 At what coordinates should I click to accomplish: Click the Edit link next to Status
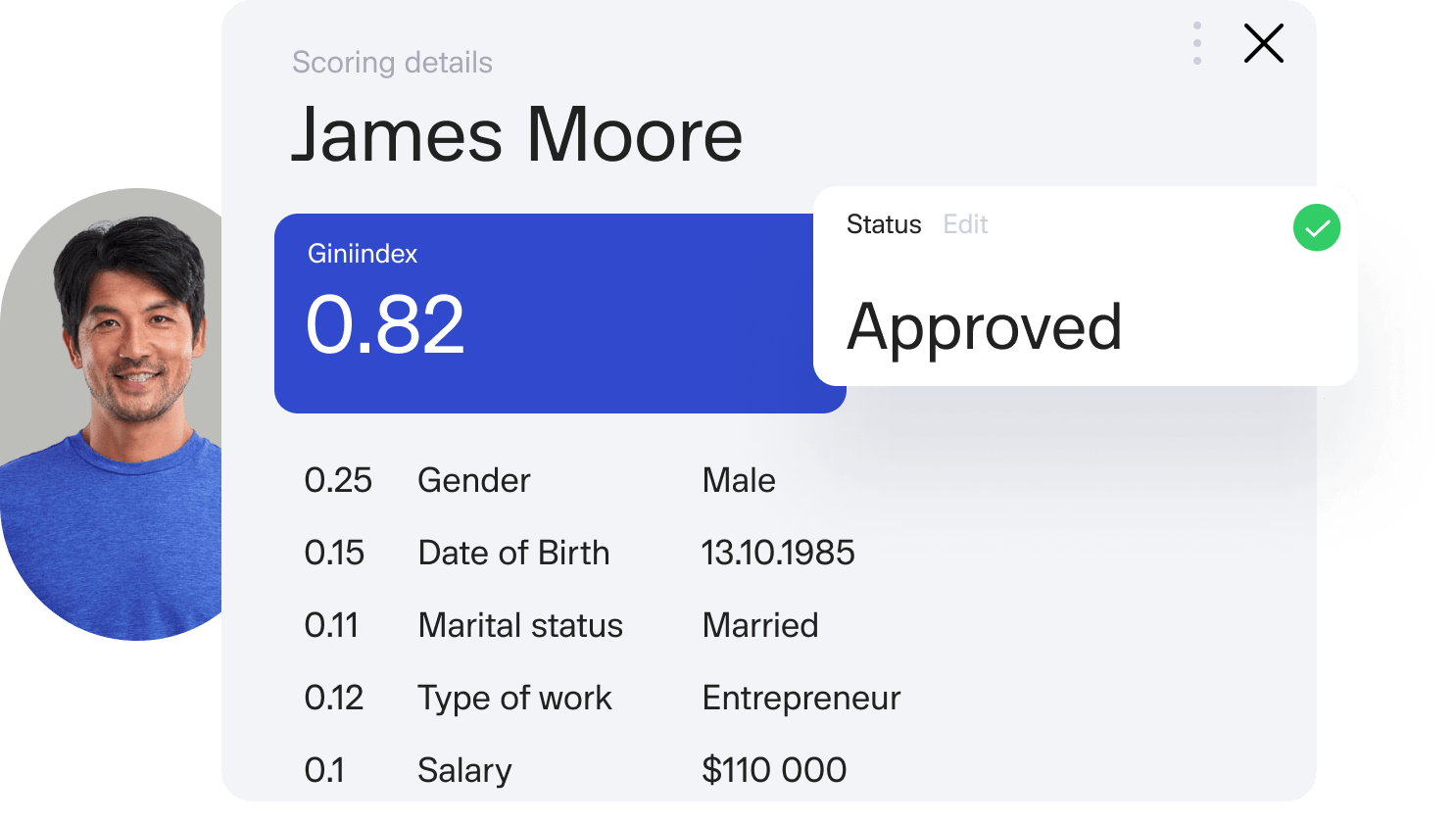coord(965,224)
